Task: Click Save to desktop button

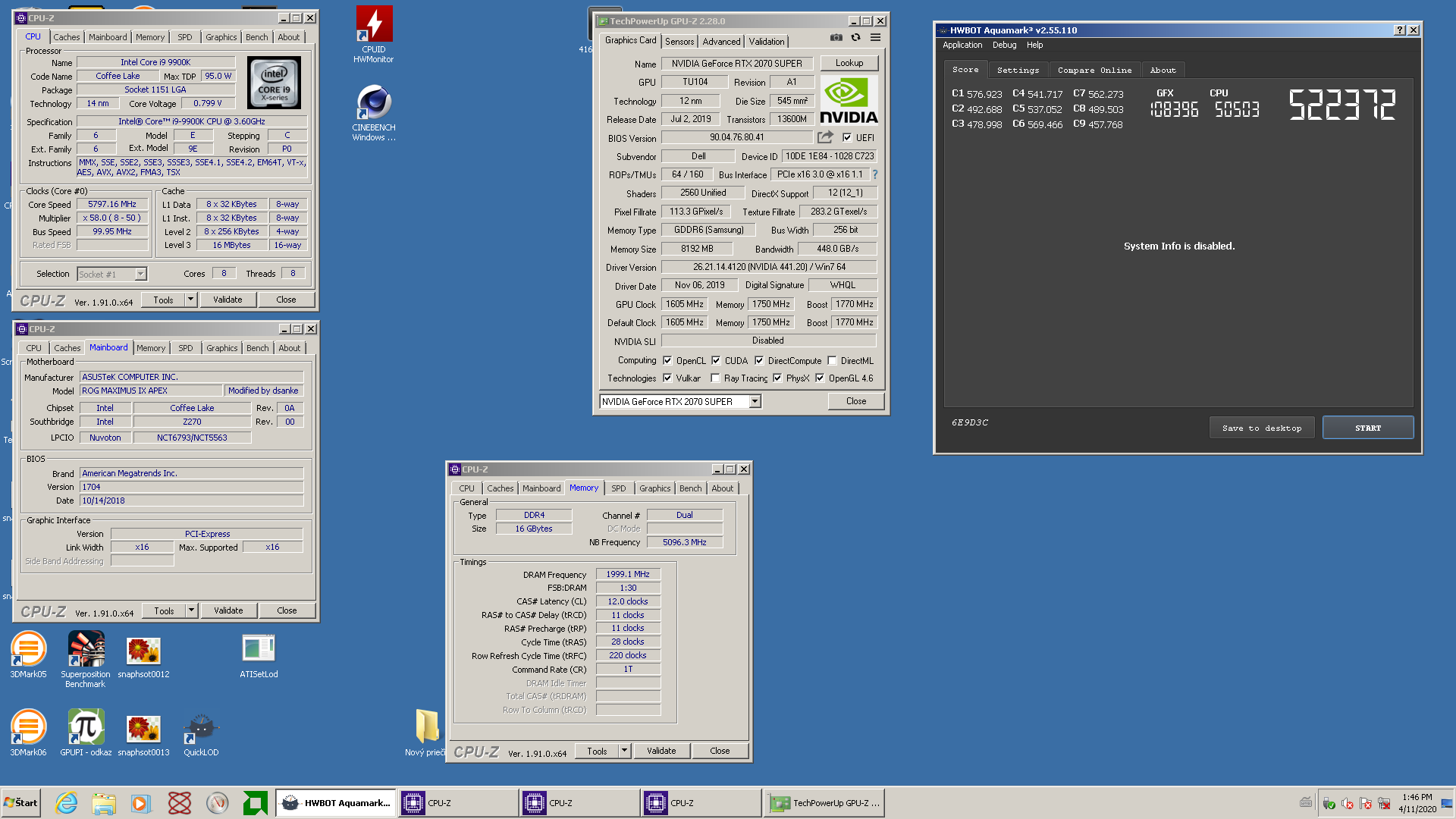Action: pyautogui.click(x=1262, y=428)
